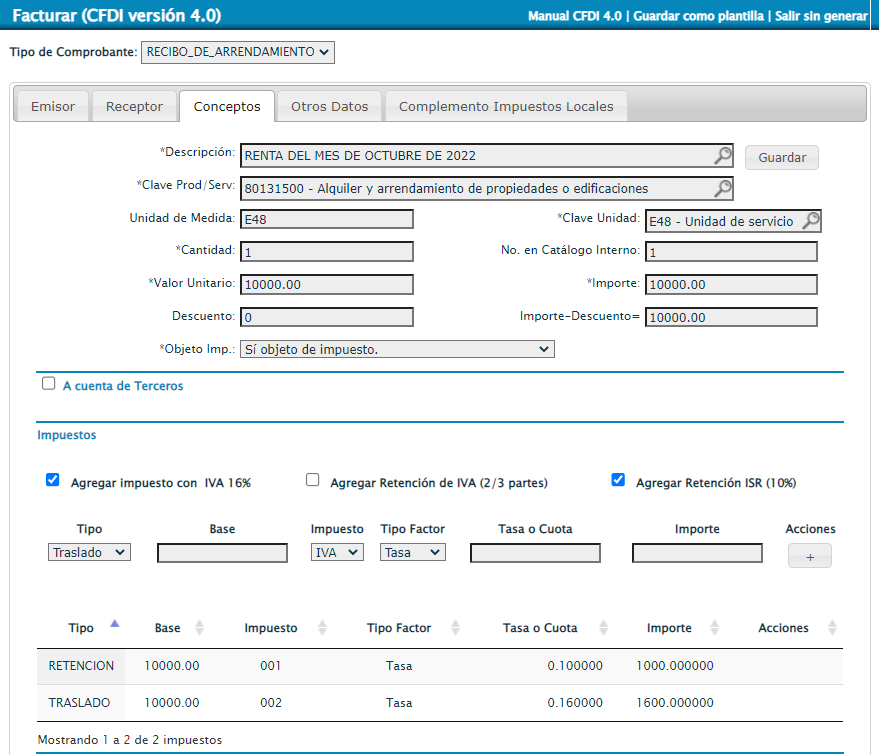Click the 1600.000000 importe value

(675, 703)
